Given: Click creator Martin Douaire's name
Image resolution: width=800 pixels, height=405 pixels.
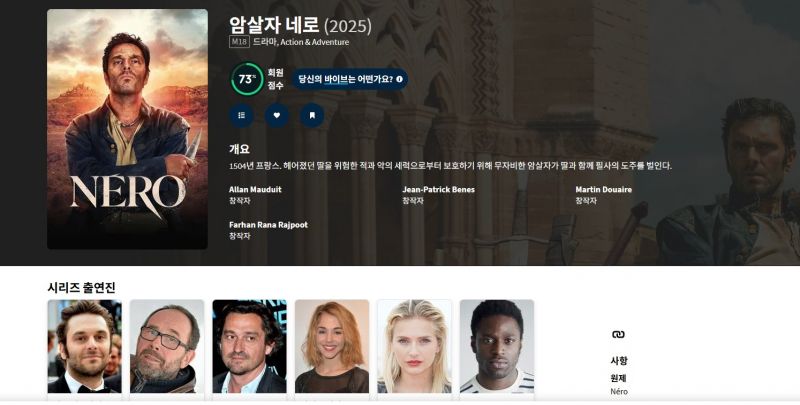Looking at the screenshot, I should coord(603,189).
